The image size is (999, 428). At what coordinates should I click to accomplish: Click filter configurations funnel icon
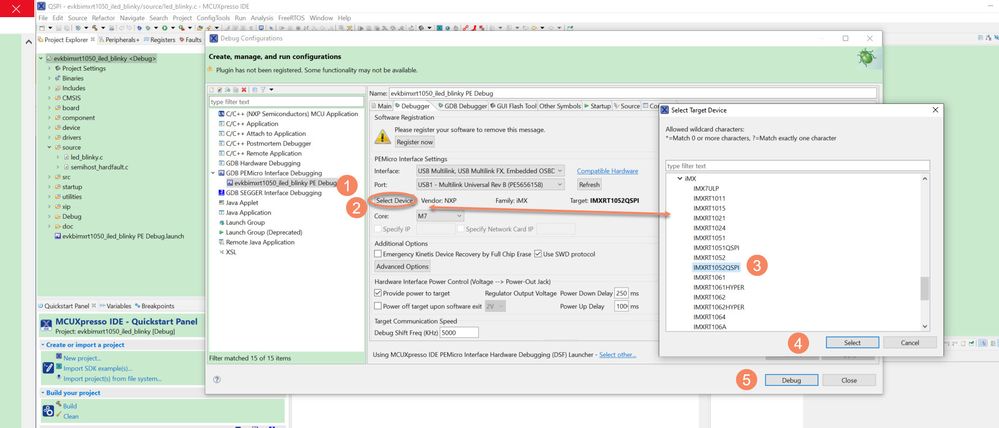(x=262, y=90)
